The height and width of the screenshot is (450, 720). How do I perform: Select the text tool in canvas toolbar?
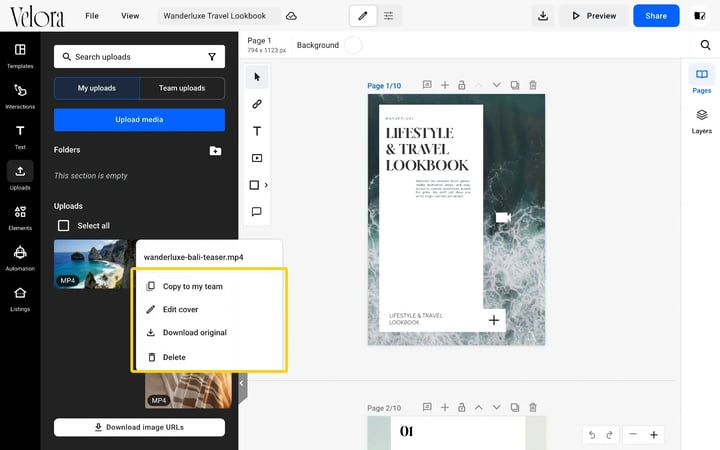pos(257,131)
